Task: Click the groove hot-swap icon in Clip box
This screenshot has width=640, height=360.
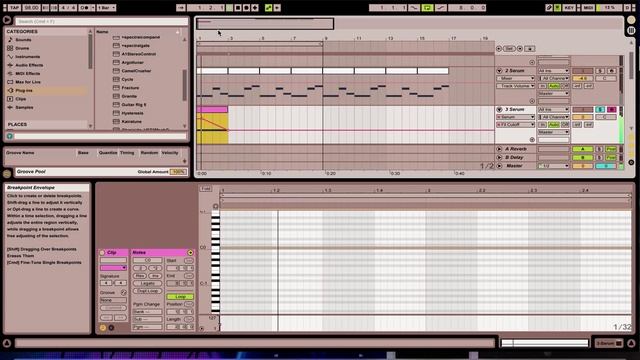Action: point(123,293)
